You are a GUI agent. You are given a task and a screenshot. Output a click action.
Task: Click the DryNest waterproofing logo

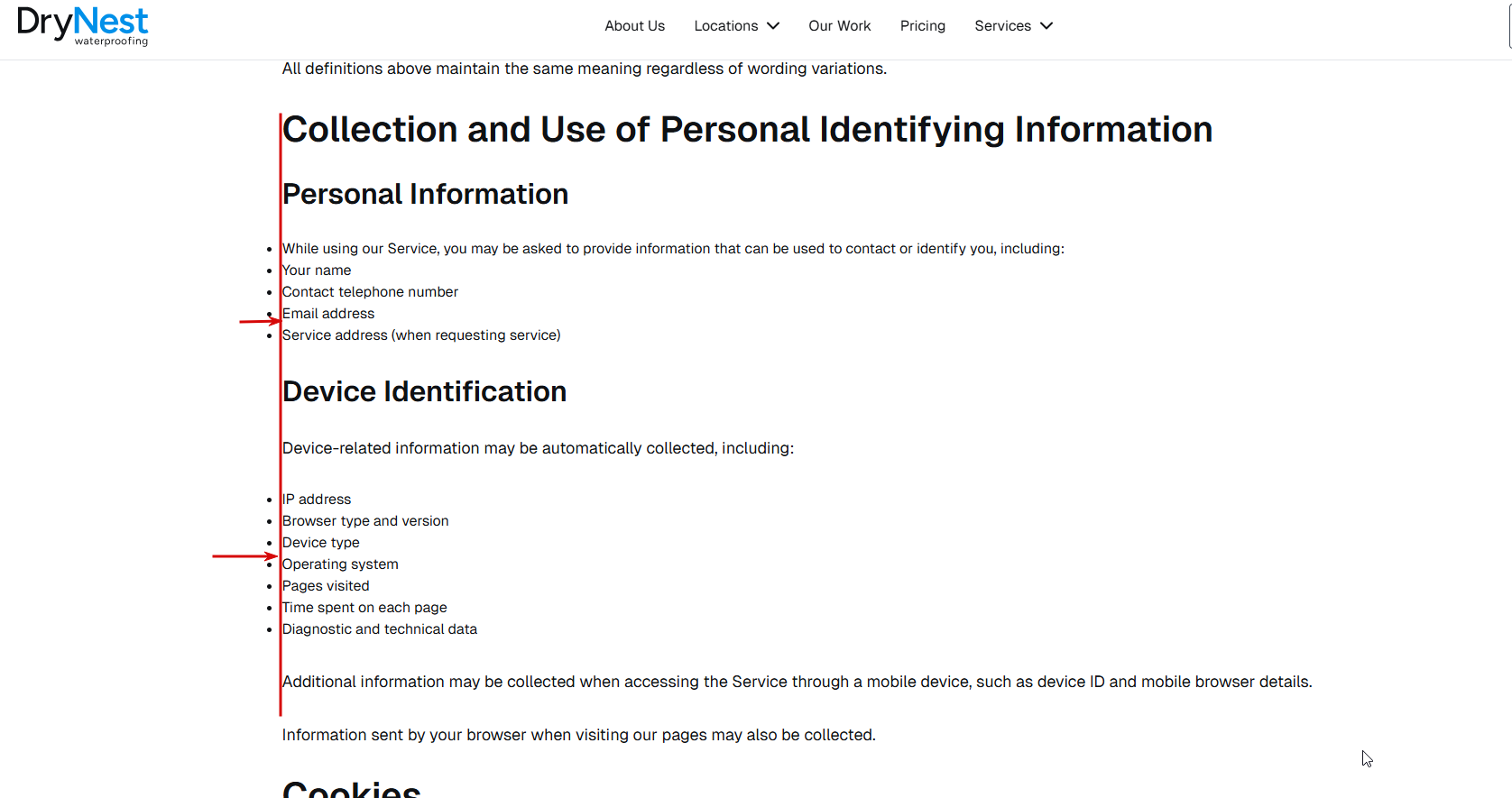pyautogui.click(x=82, y=25)
